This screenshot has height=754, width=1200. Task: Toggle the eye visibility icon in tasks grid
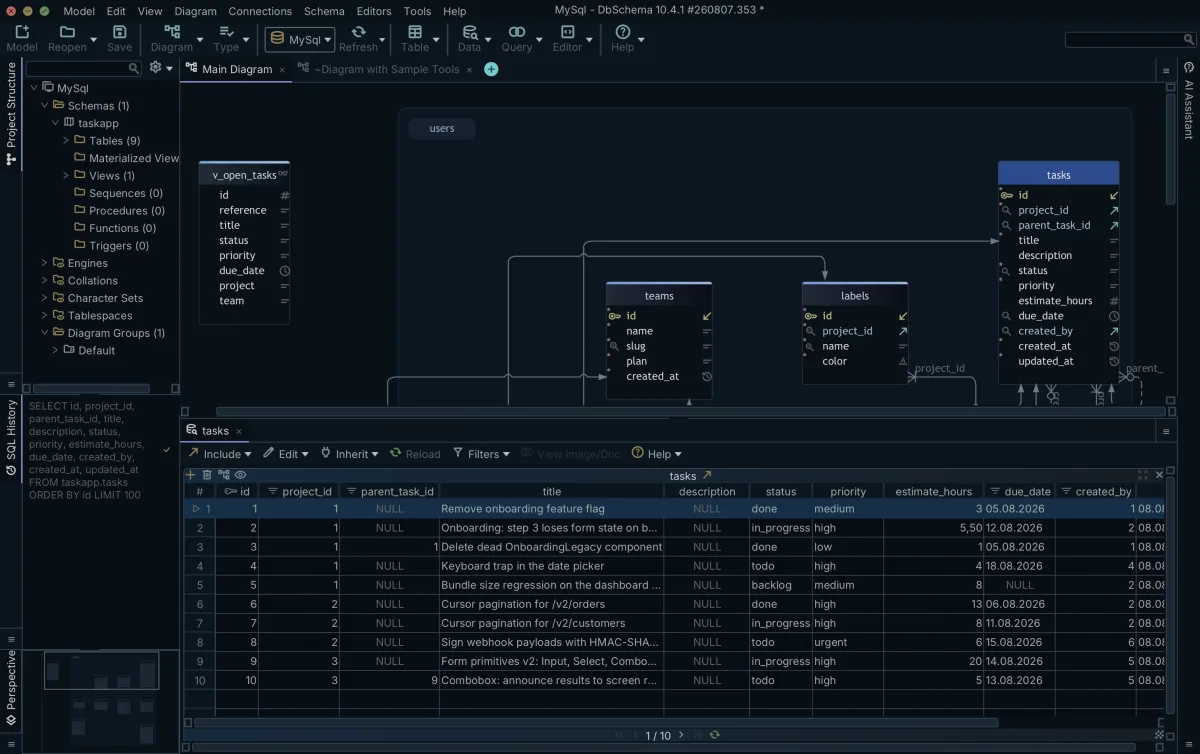(240, 475)
